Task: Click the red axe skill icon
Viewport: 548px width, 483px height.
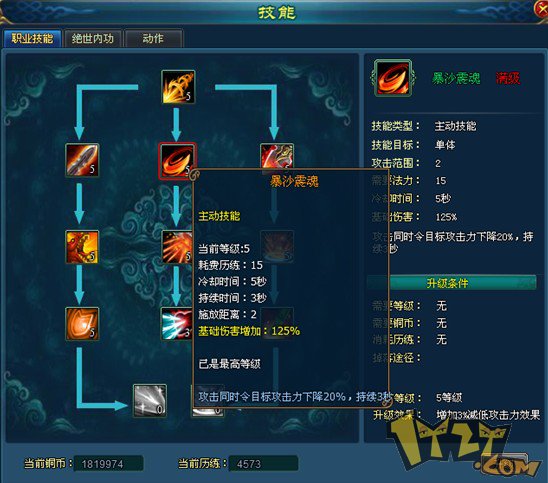Action: 277,156
